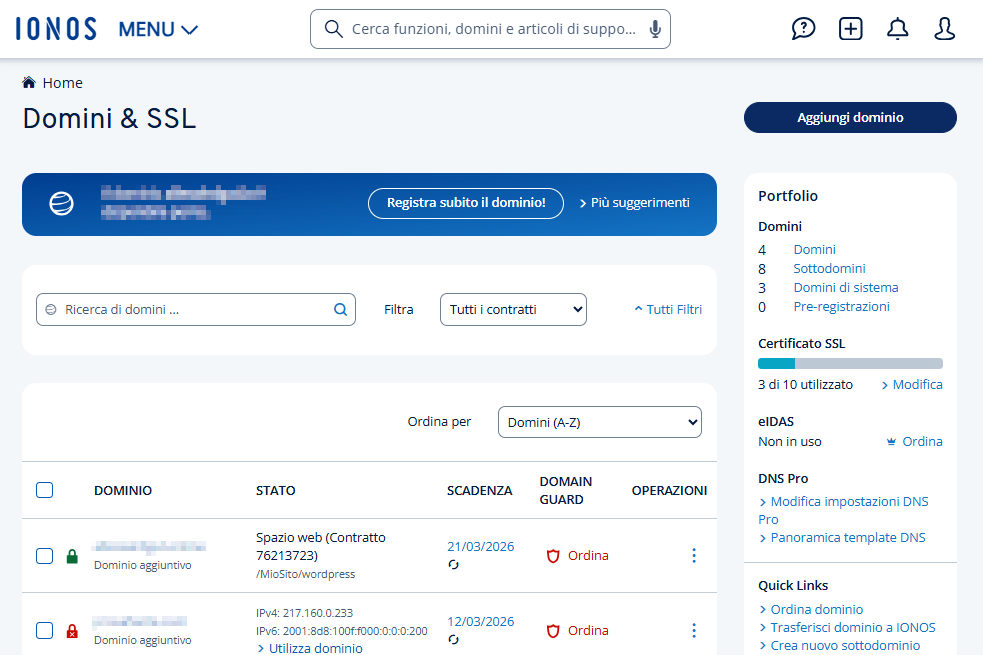Screen dimensions: 983x655
Task: Open the Sottodomini link in Portfolio
Action: click(x=829, y=268)
